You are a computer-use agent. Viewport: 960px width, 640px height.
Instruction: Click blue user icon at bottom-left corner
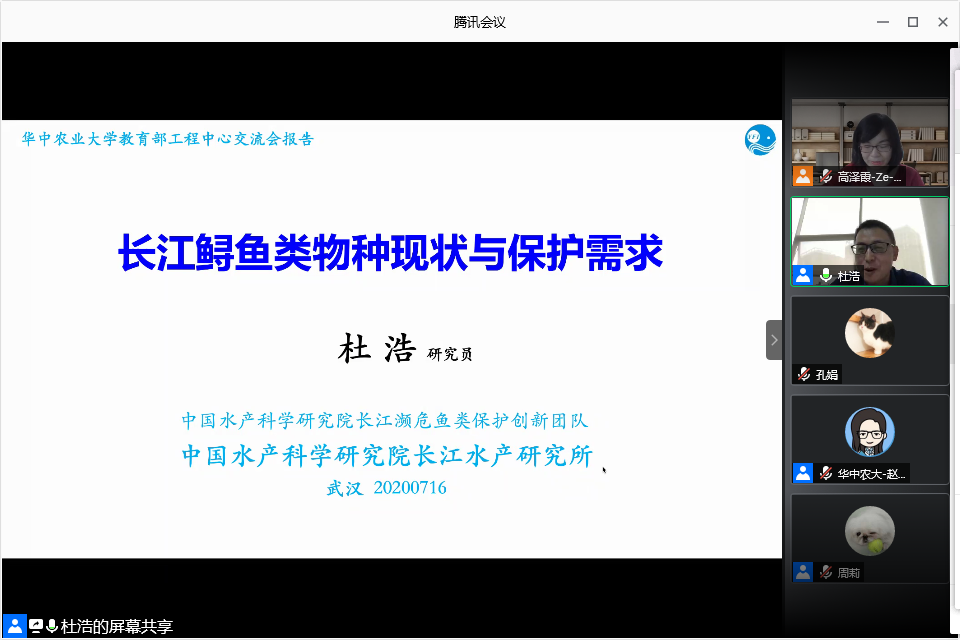[x=14, y=626]
